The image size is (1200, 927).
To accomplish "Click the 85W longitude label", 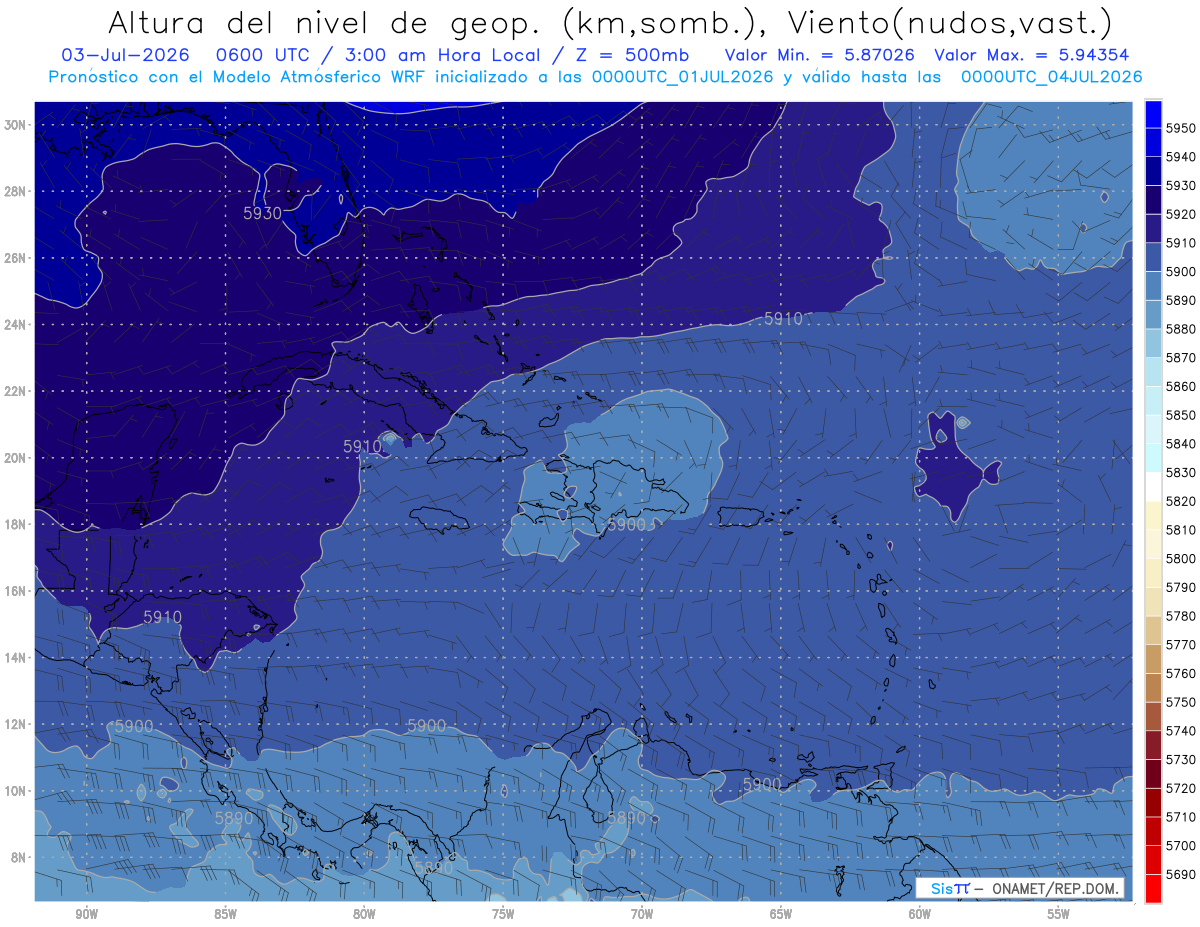I will click(225, 914).
